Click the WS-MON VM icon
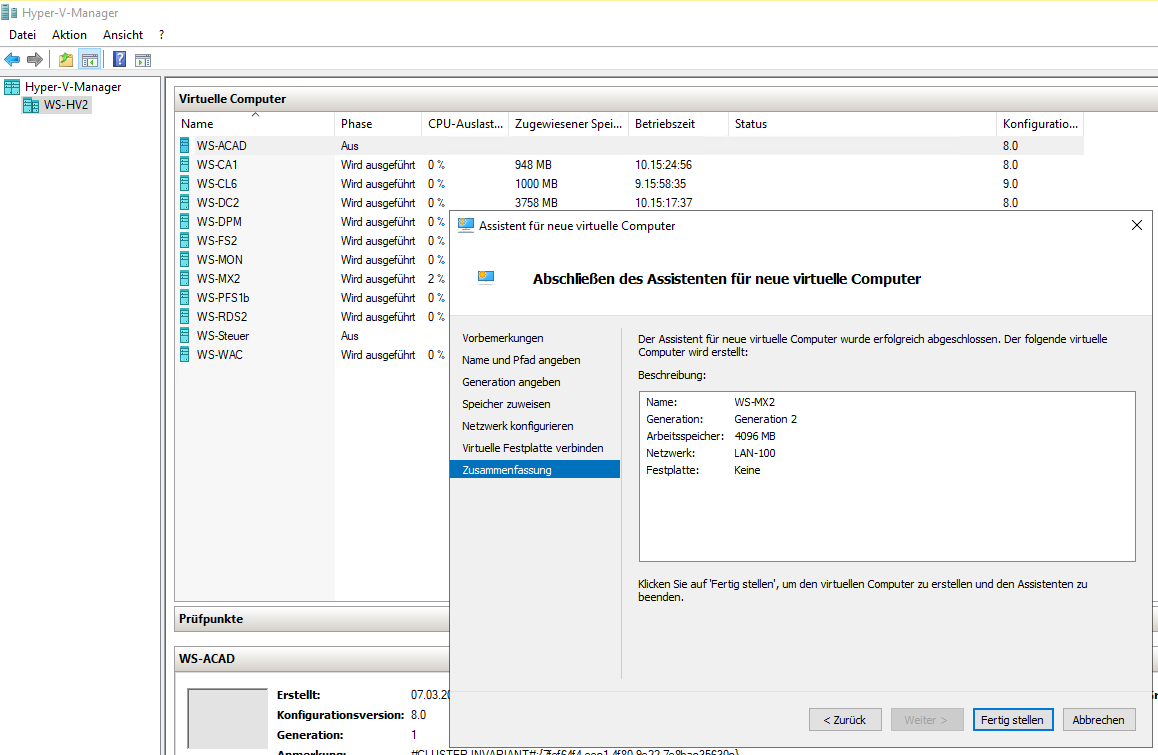 (185, 260)
